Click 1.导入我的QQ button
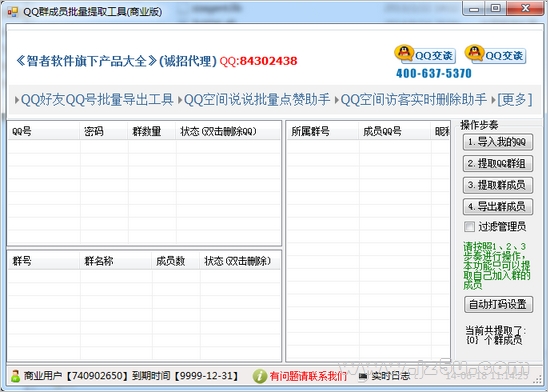548x392 pixels. point(498,142)
